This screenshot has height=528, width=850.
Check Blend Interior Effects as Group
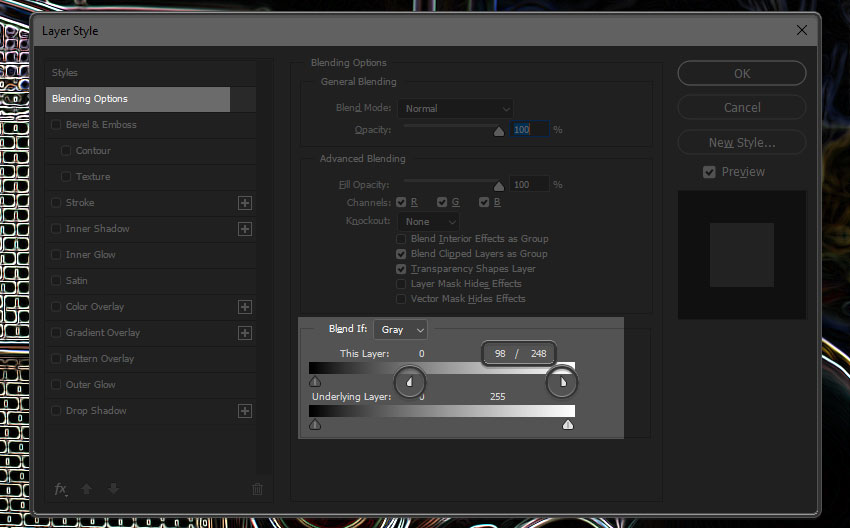(x=401, y=239)
